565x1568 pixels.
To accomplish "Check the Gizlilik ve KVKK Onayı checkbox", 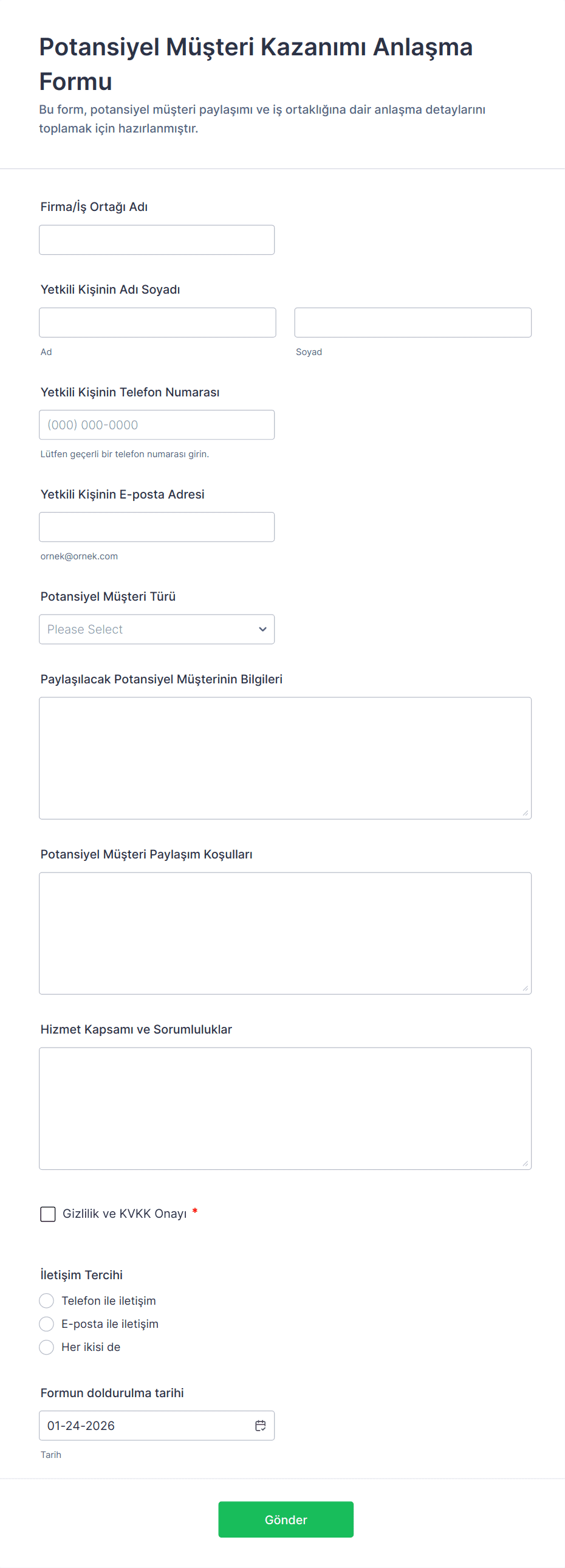I will [x=48, y=1214].
